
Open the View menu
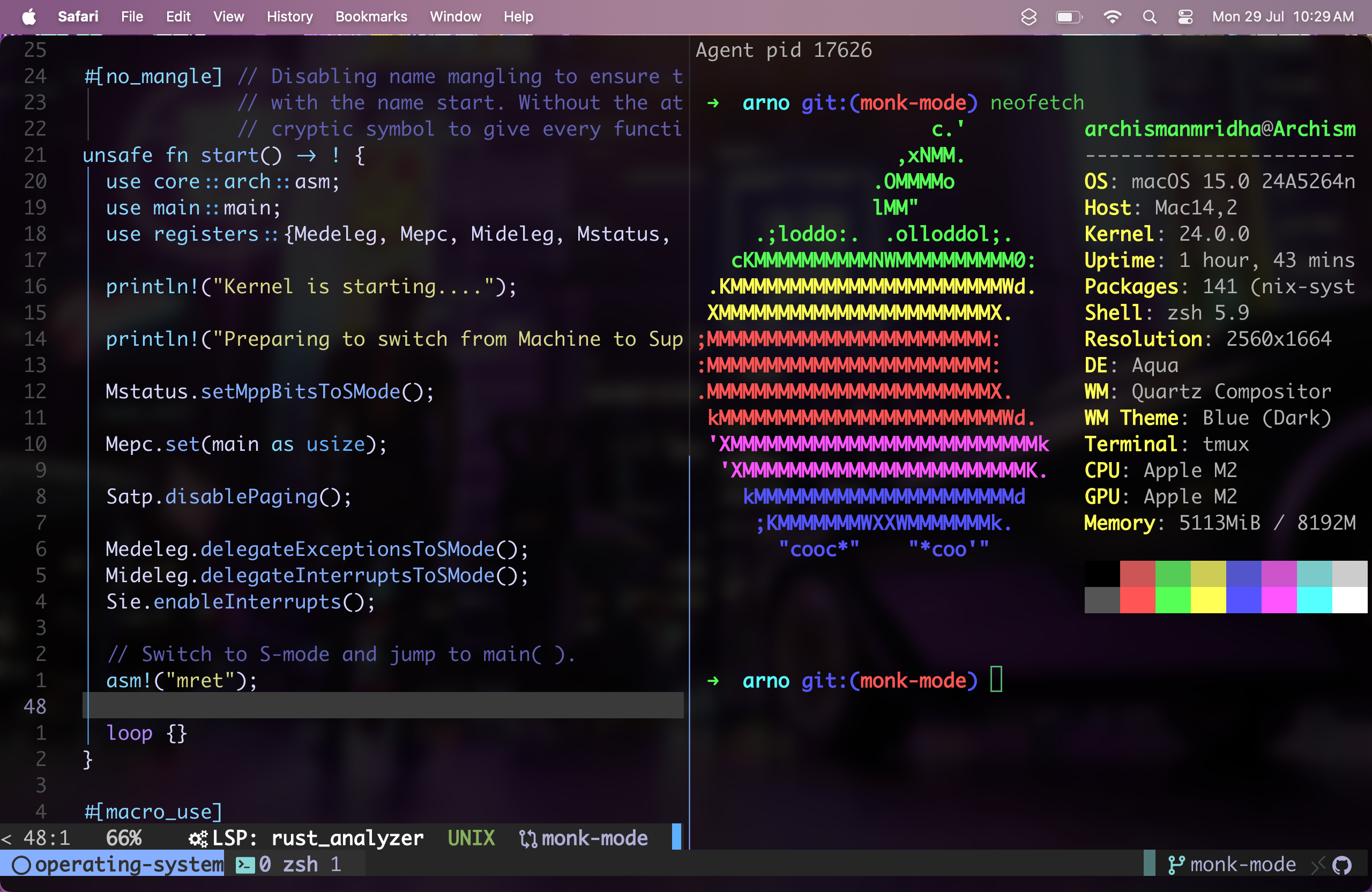(228, 17)
